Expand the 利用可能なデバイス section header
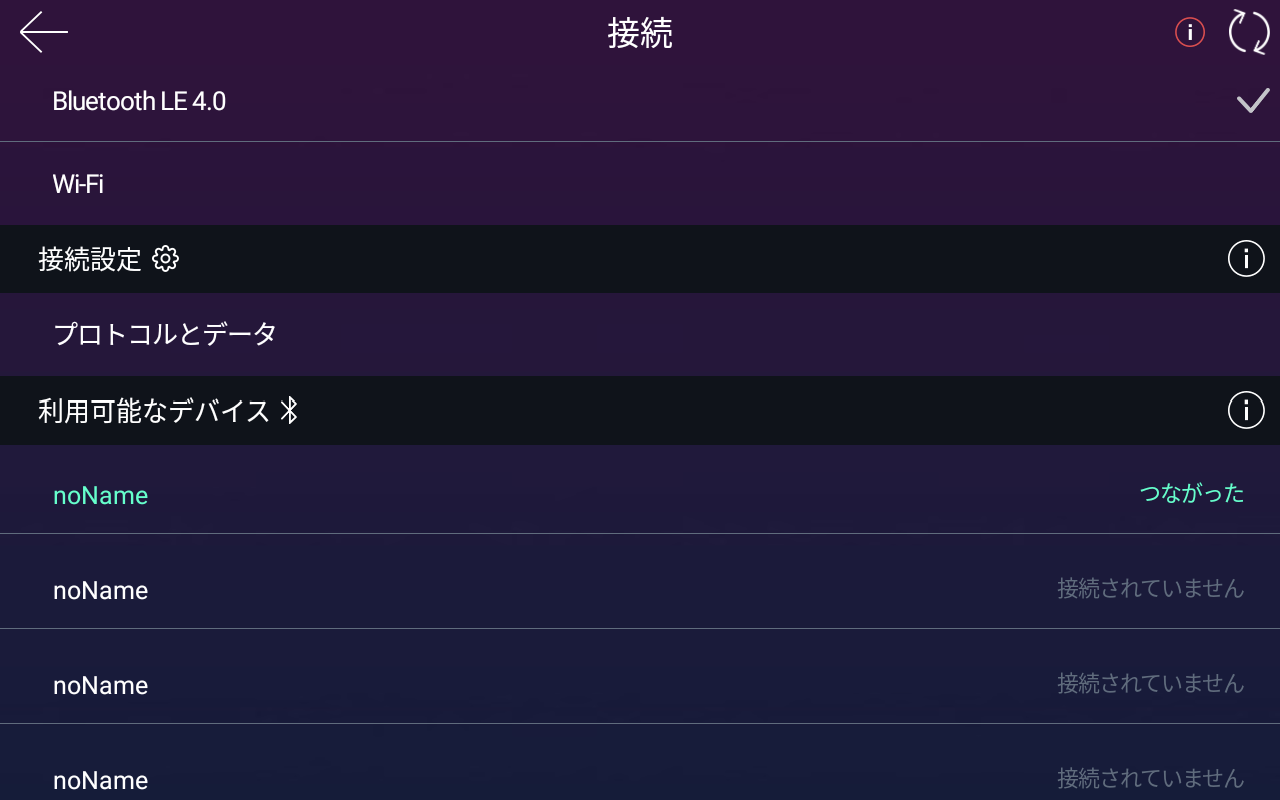Image resolution: width=1280 pixels, height=800 pixels. [x=640, y=410]
